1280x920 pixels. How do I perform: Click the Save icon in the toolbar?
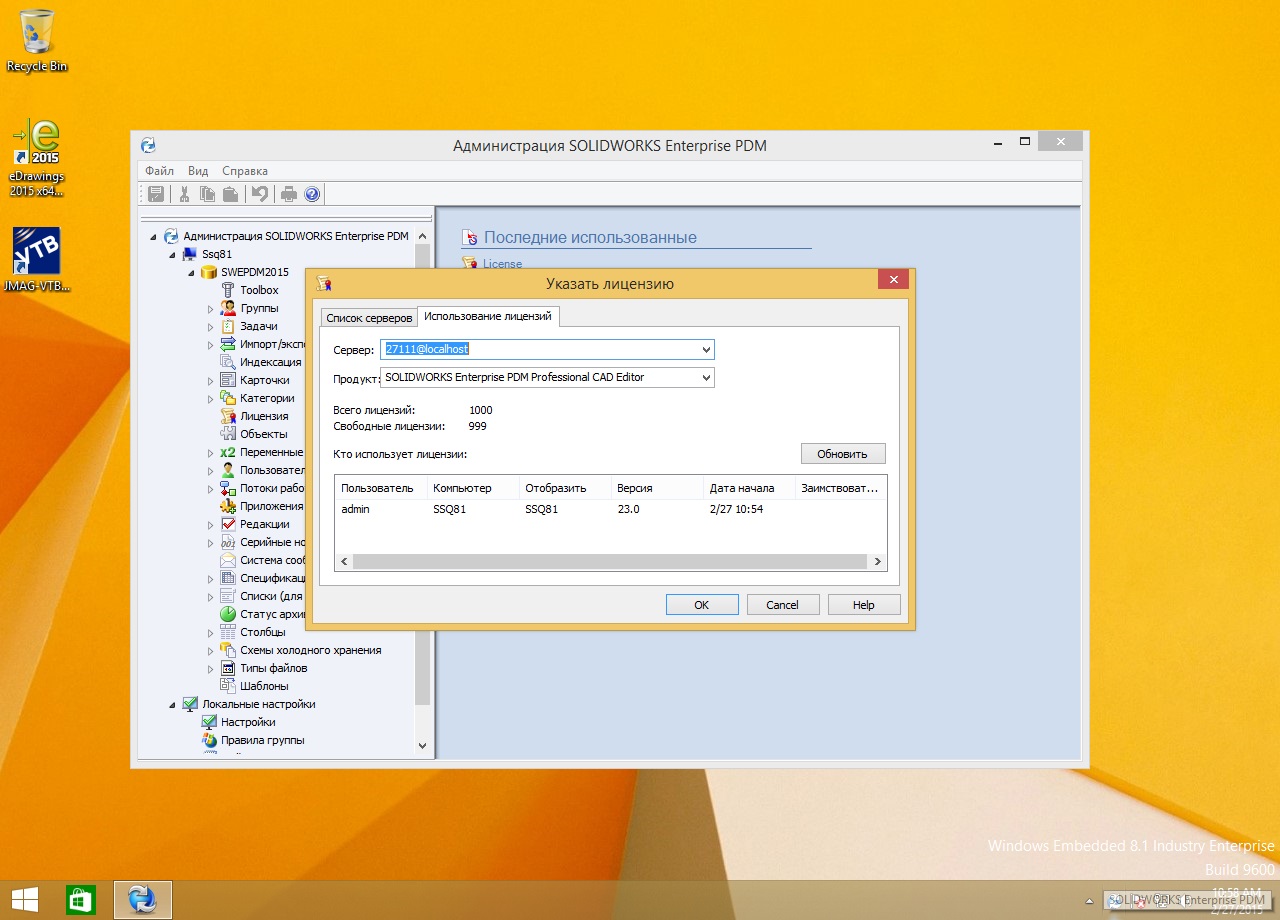click(x=156, y=194)
